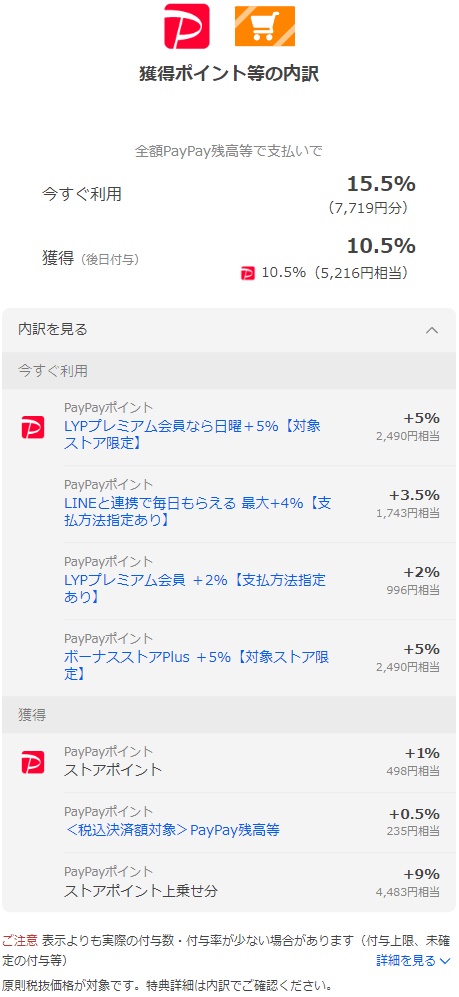Screen dimensions: 459x997
Task: Click the 内訳を見る header label
Action: (53, 329)
